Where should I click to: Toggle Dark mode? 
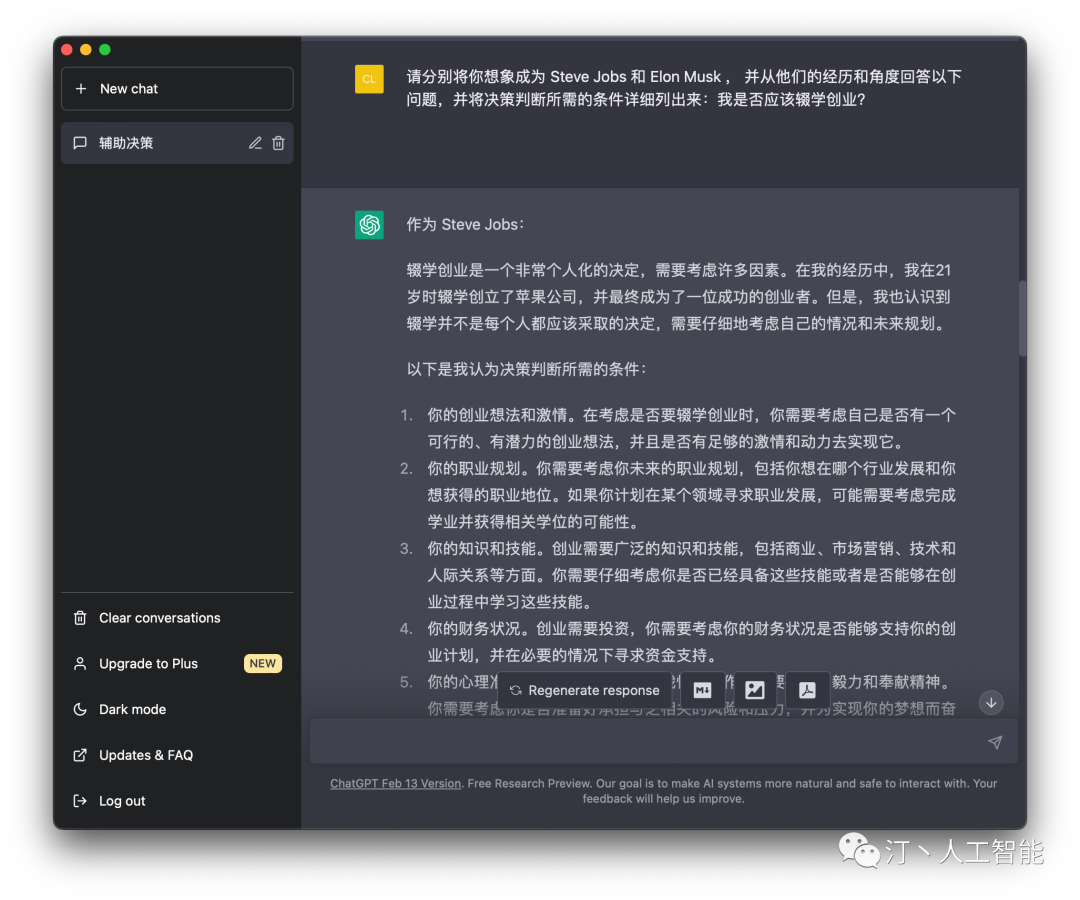pyautogui.click(x=177, y=709)
